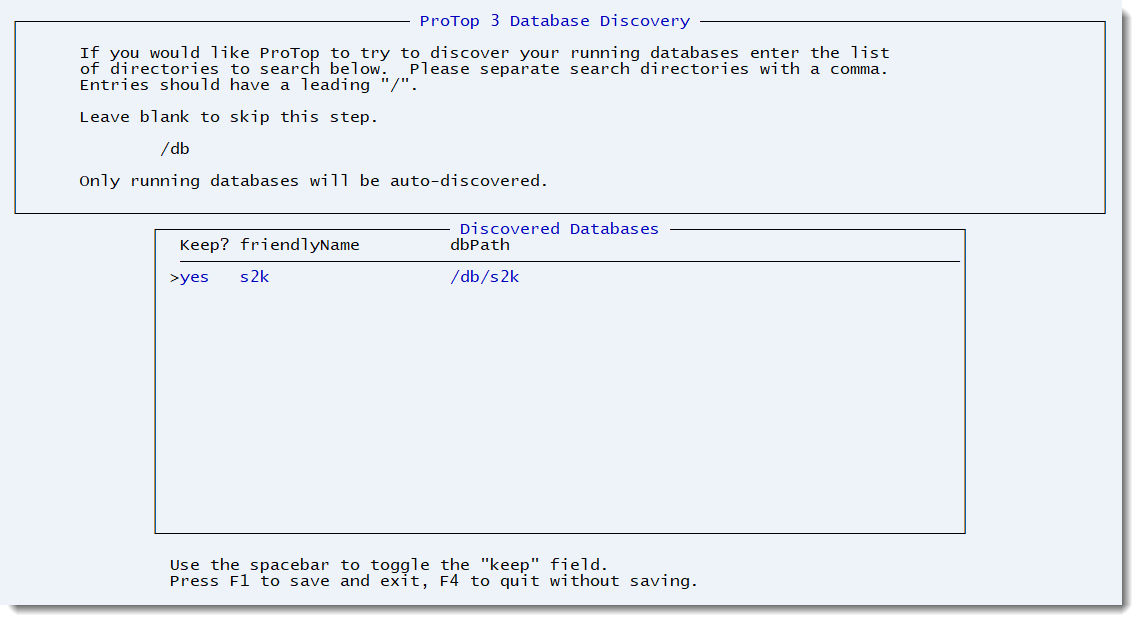
Task: Click the row selector arrow before yes
Action: (174, 277)
